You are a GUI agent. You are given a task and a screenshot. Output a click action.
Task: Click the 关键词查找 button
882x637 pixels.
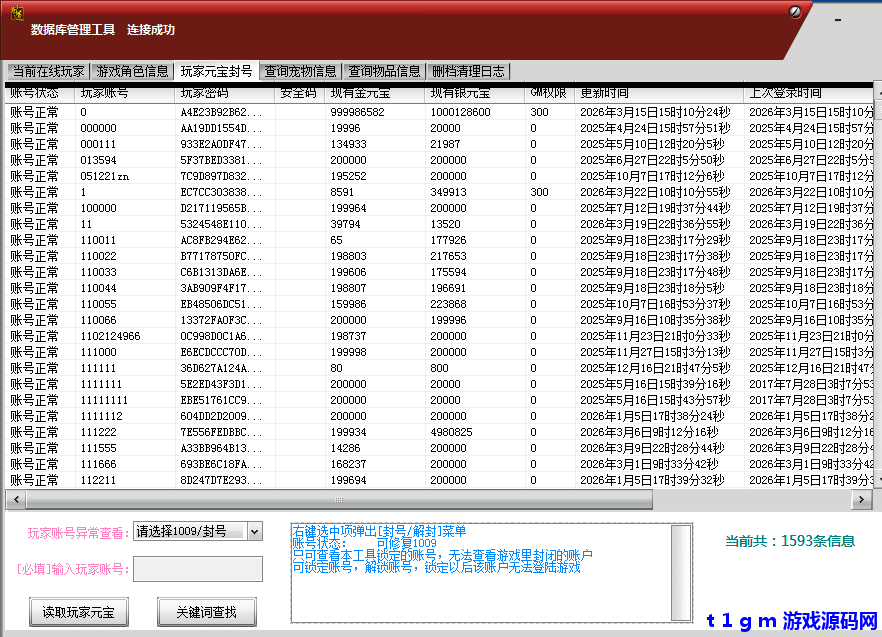click(207, 611)
